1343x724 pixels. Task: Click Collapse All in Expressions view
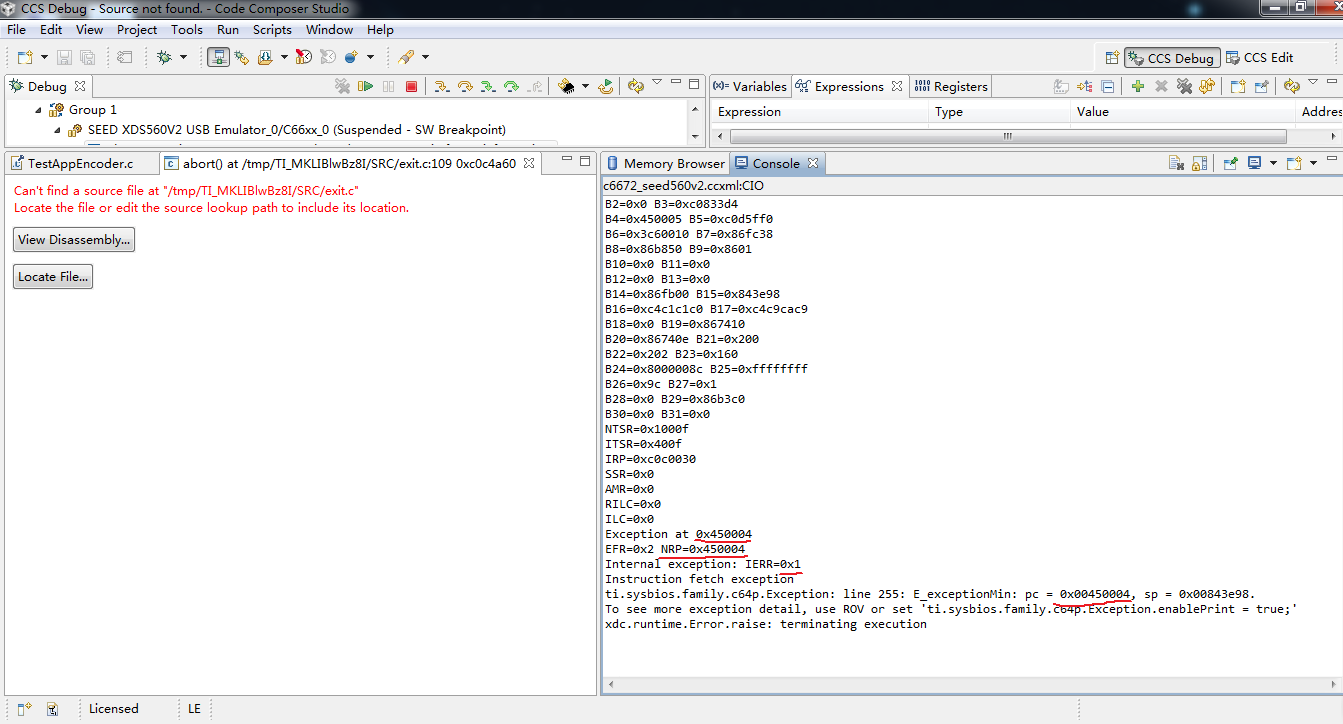tap(1108, 87)
